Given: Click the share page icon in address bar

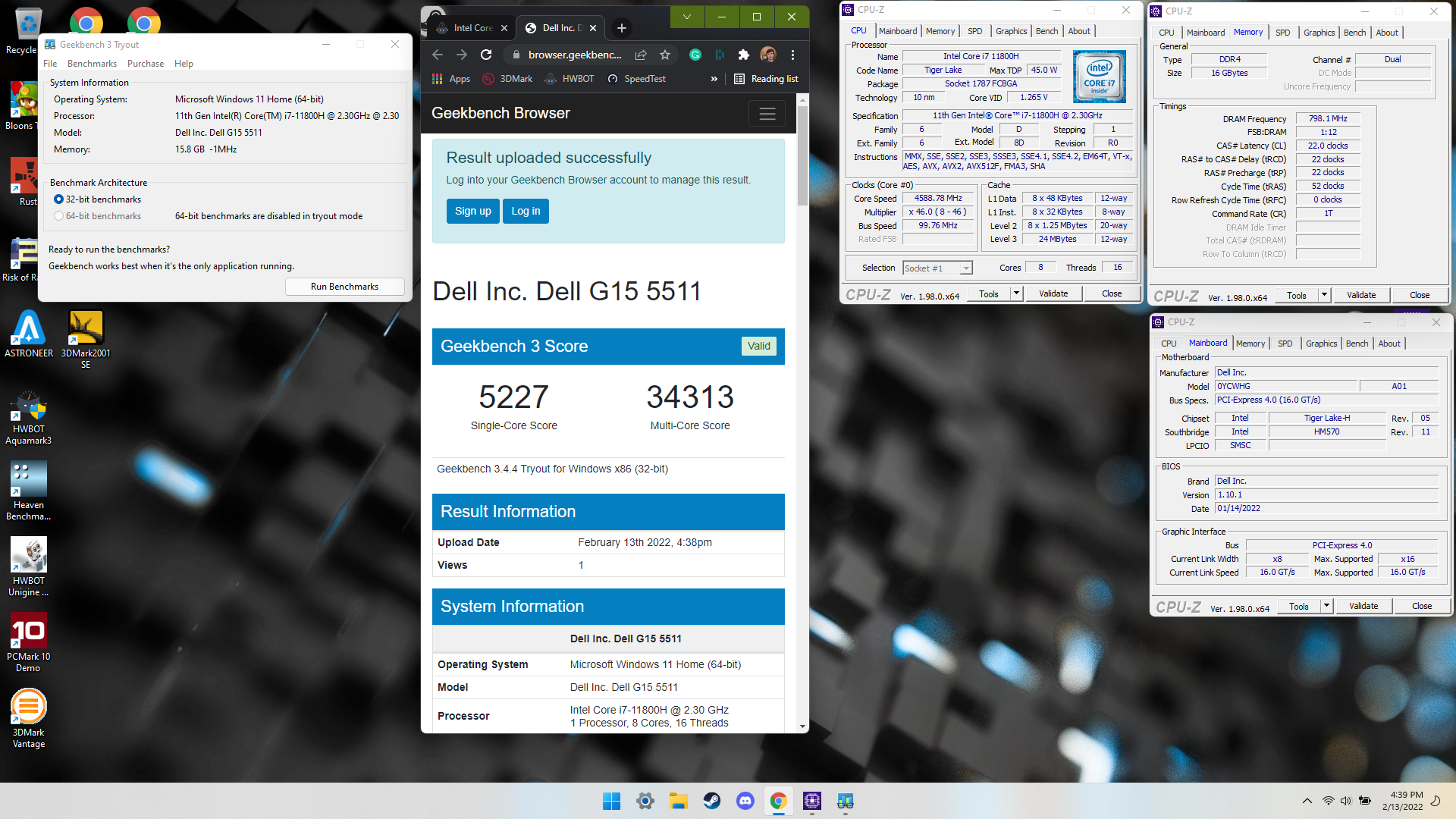Looking at the screenshot, I should [x=641, y=55].
